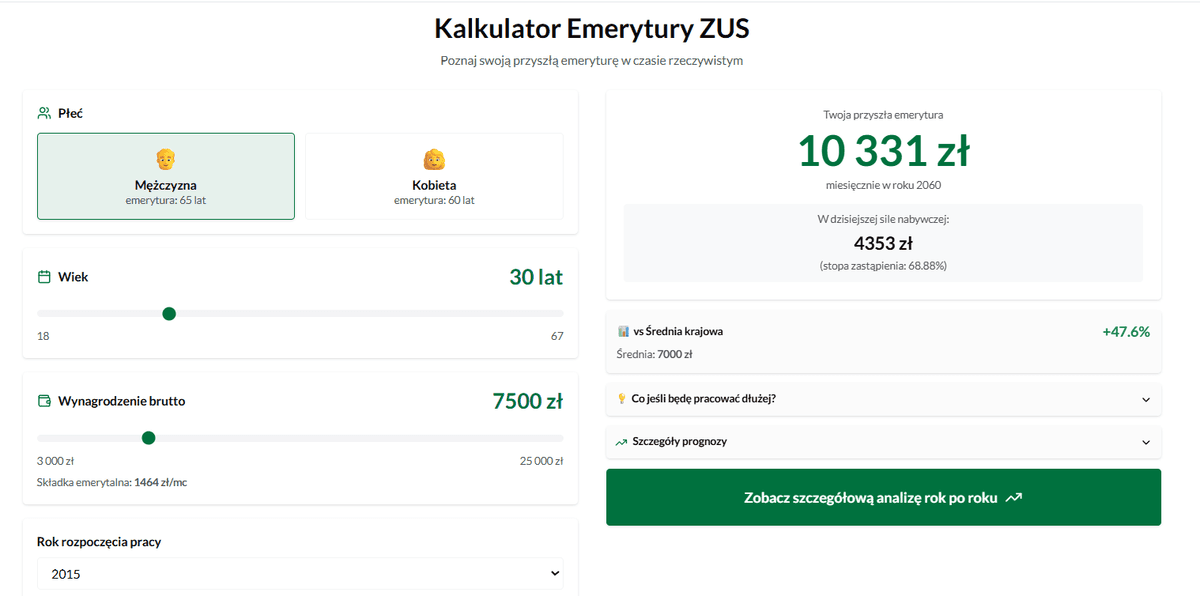The height and width of the screenshot is (596, 1200).
Task: Click the trending arrow icon in the green button
Action: pos(1014,497)
